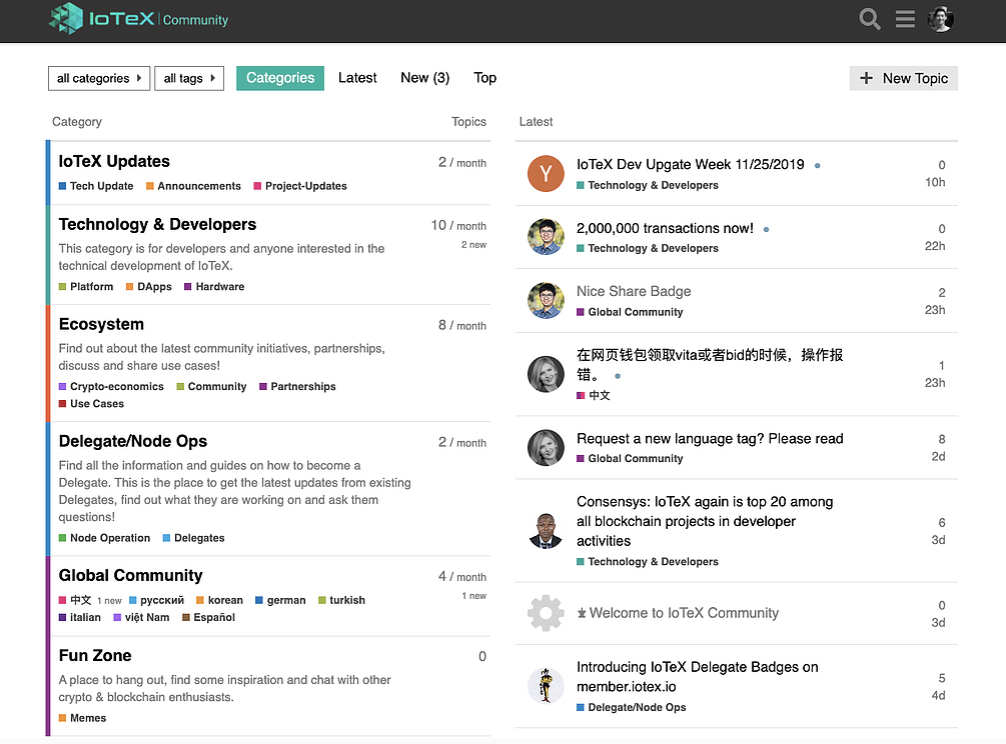Image resolution: width=1006 pixels, height=744 pixels.
Task: Switch to the New (3) tab
Action: coord(425,78)
